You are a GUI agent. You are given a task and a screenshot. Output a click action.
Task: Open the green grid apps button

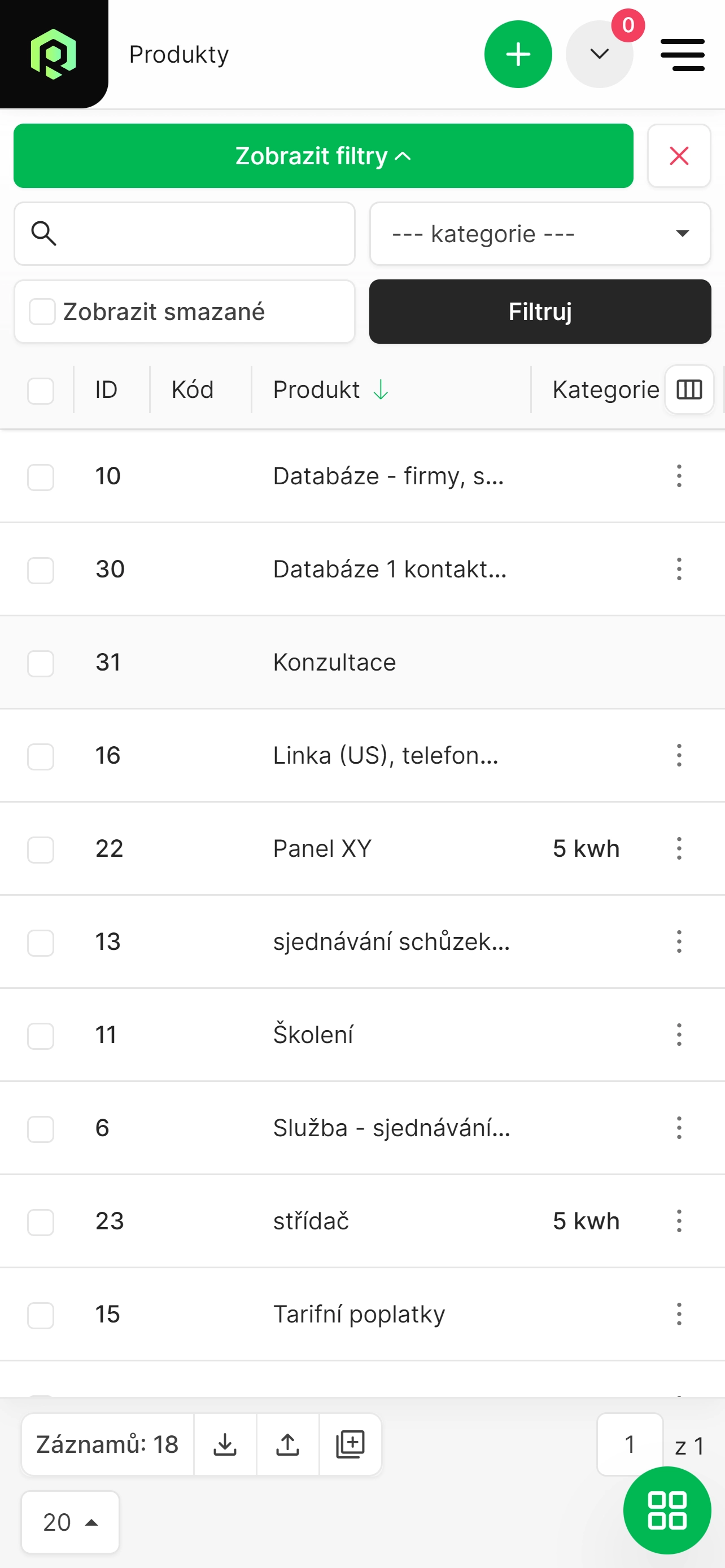tap(667, 1510)
